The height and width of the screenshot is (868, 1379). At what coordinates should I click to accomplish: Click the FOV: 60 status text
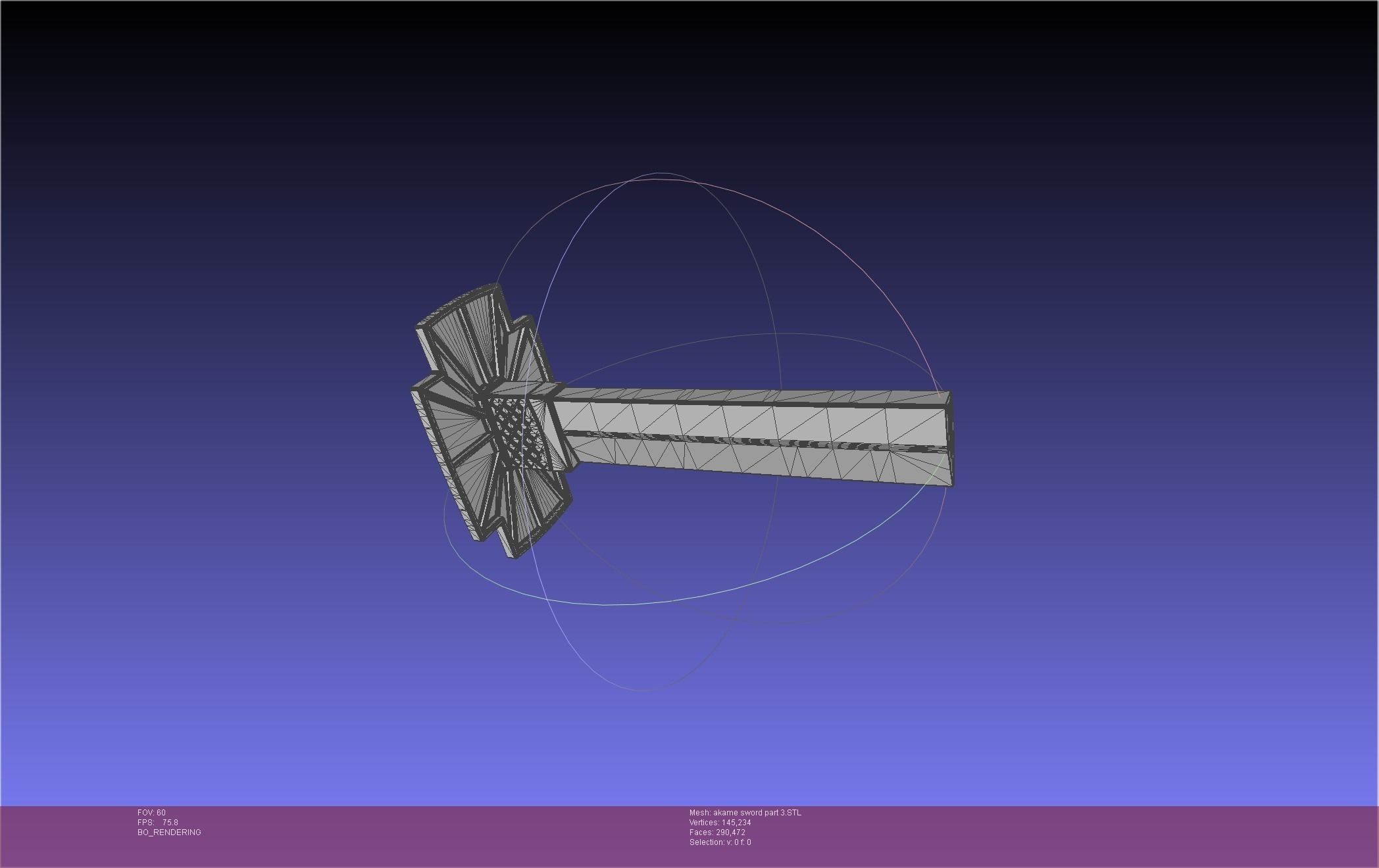[x=151, y=813]
